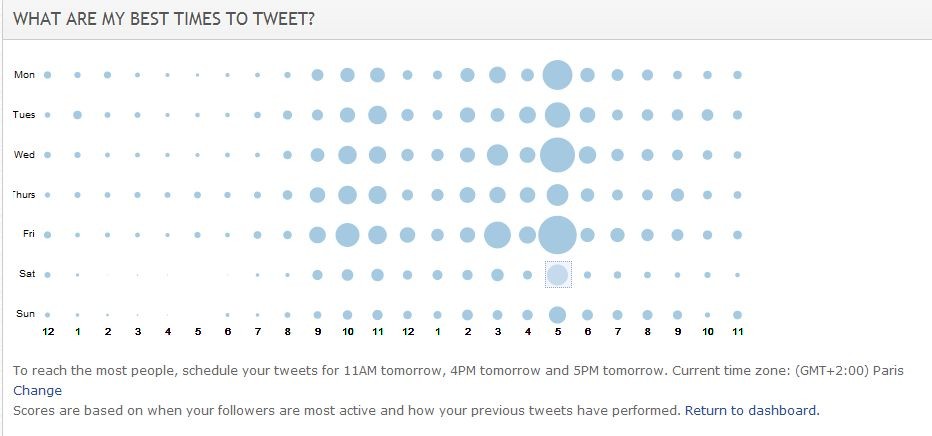
Task: Click the Friday 3PM bubble
Action: click(x=498, y=235)
